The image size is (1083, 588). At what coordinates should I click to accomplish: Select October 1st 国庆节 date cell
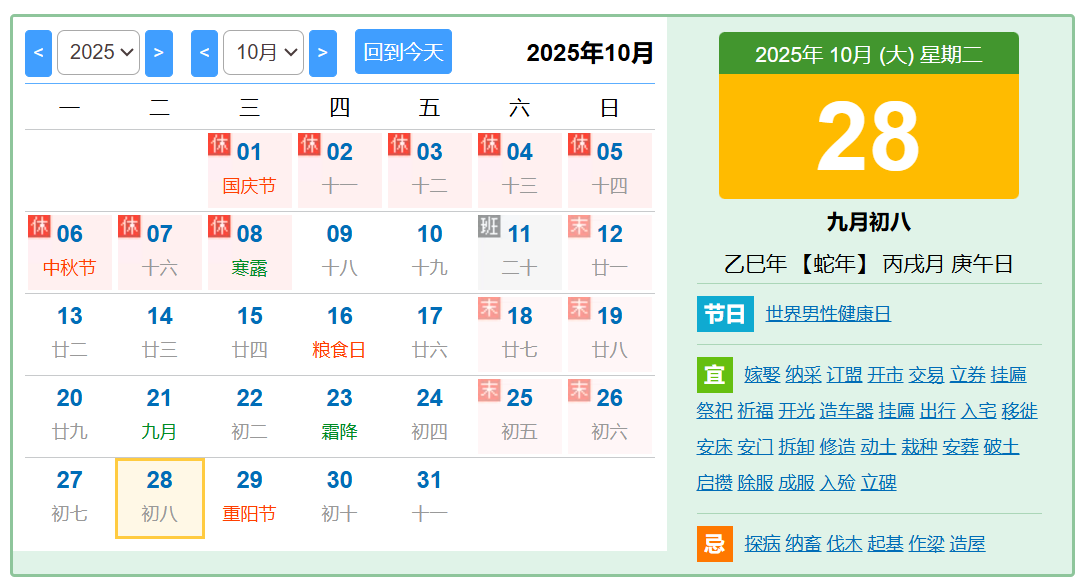tap(249, 169)
